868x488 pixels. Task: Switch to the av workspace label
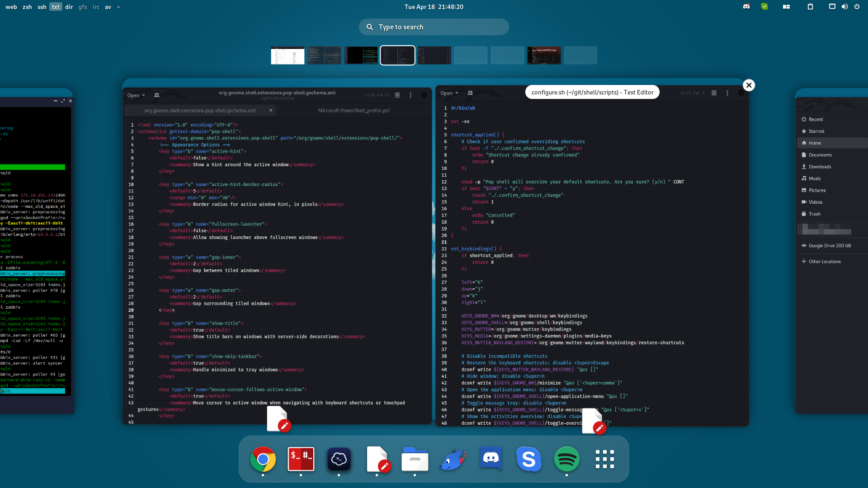point(108,7)
